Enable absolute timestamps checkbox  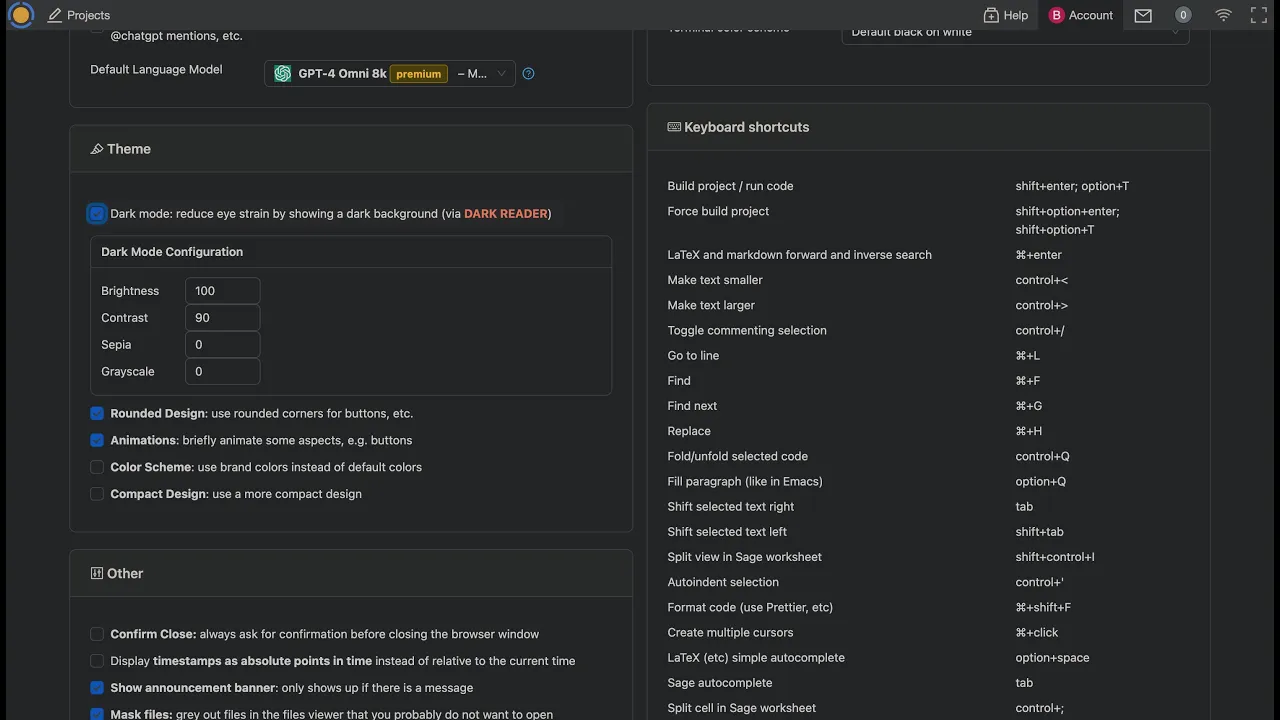click(x=97, y=661)
